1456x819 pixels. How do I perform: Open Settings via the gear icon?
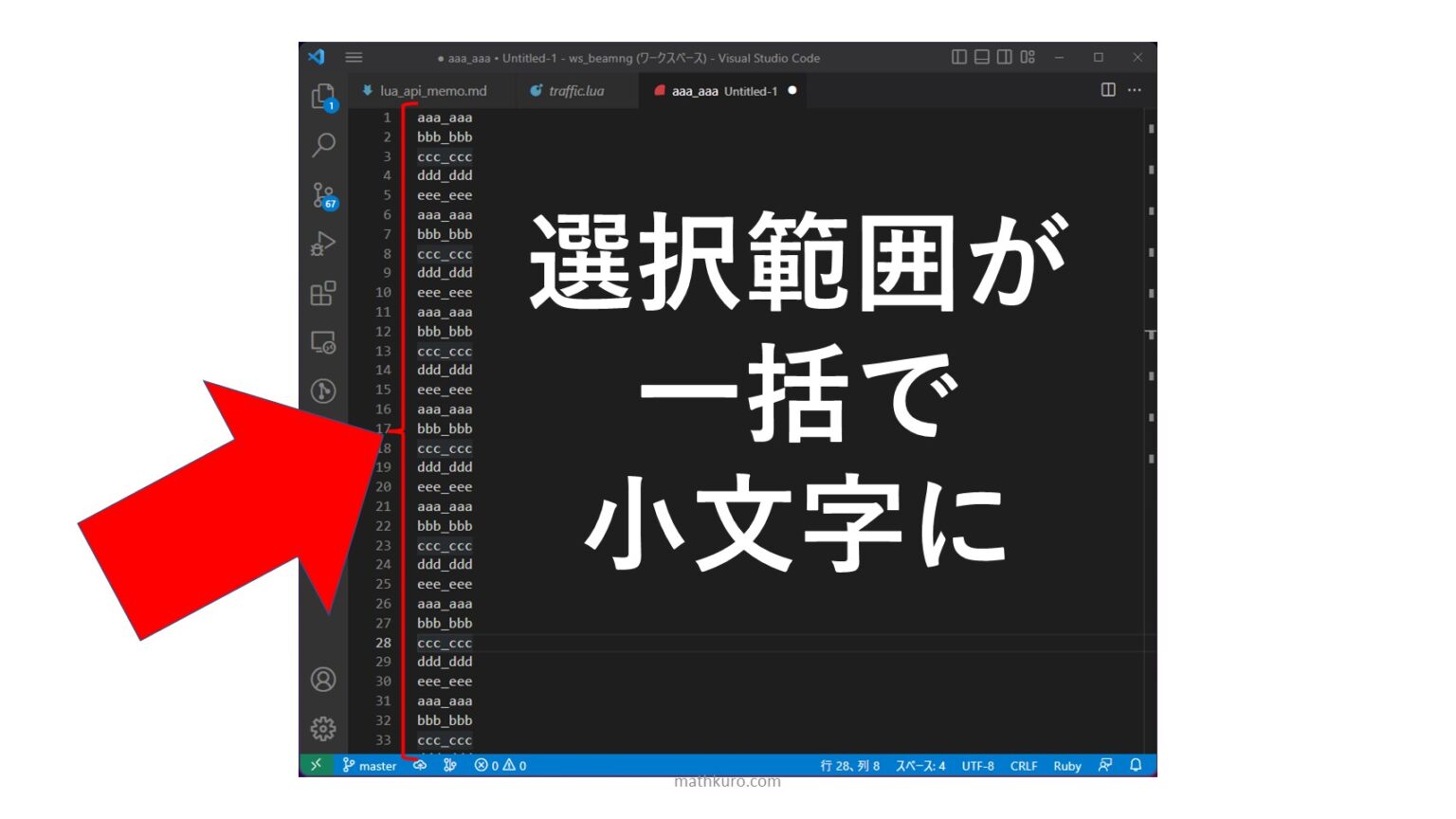(323, 728)
